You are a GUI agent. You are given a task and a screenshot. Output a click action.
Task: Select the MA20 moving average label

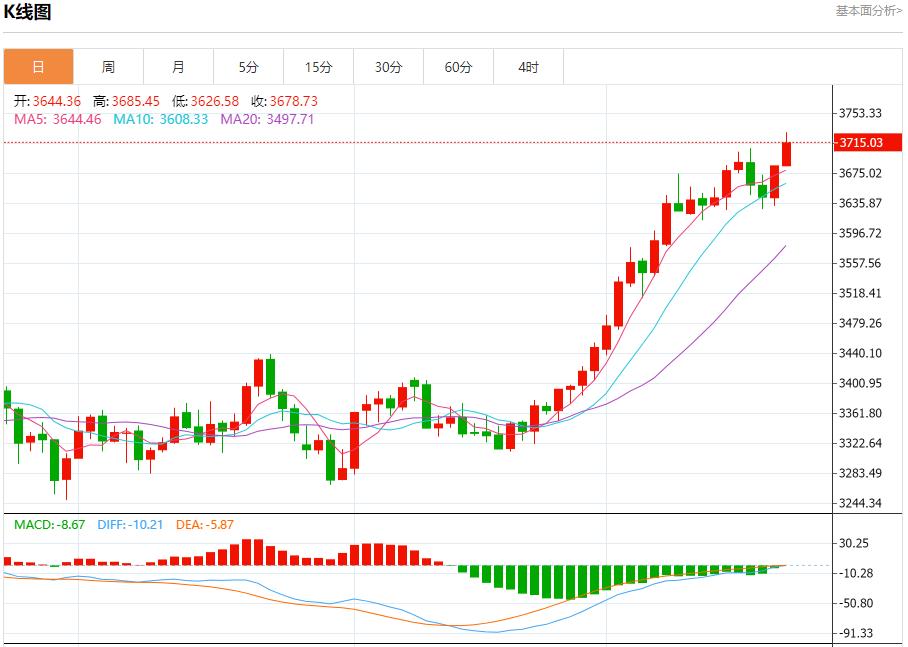point(240,119)
